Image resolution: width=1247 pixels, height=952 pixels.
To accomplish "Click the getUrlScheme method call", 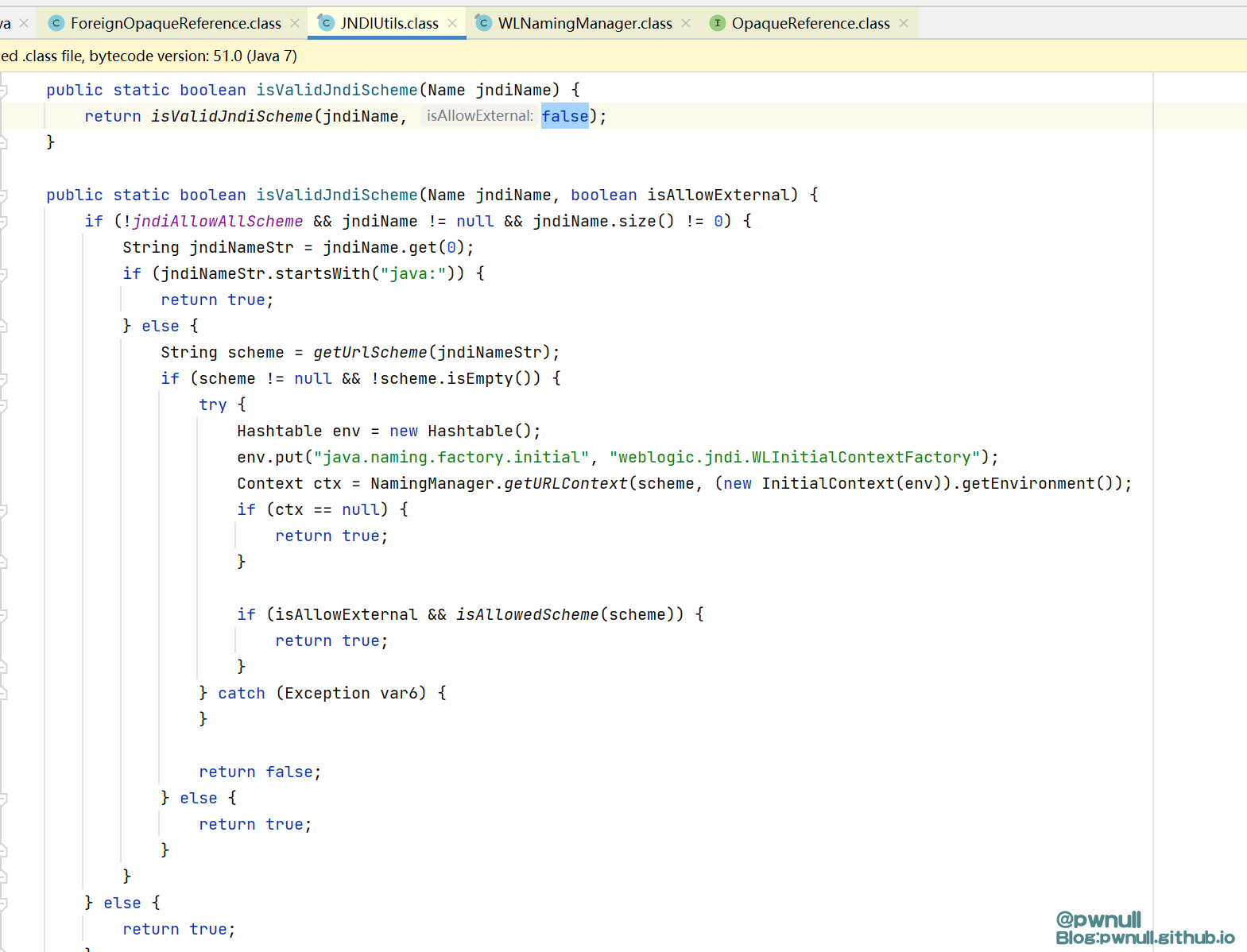I will [x=370, y=352].
